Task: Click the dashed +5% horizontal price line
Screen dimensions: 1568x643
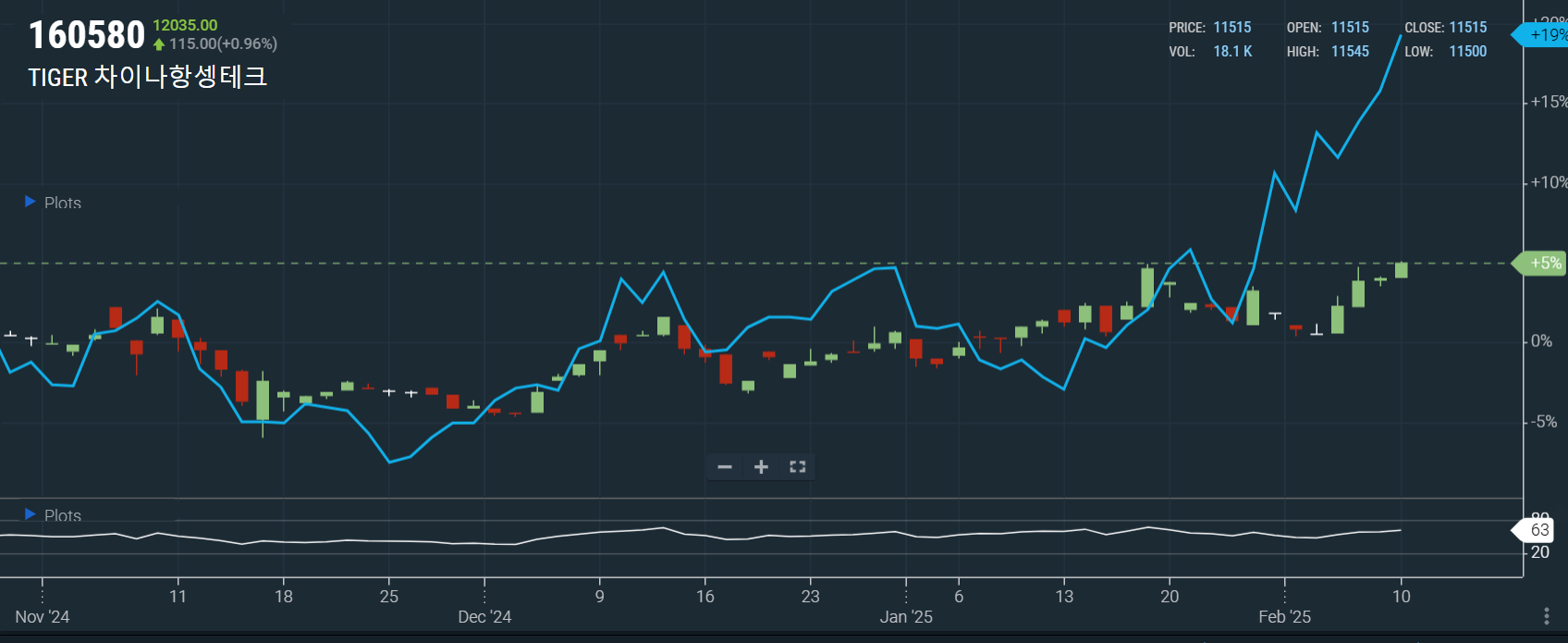Action: click(740, 264)
